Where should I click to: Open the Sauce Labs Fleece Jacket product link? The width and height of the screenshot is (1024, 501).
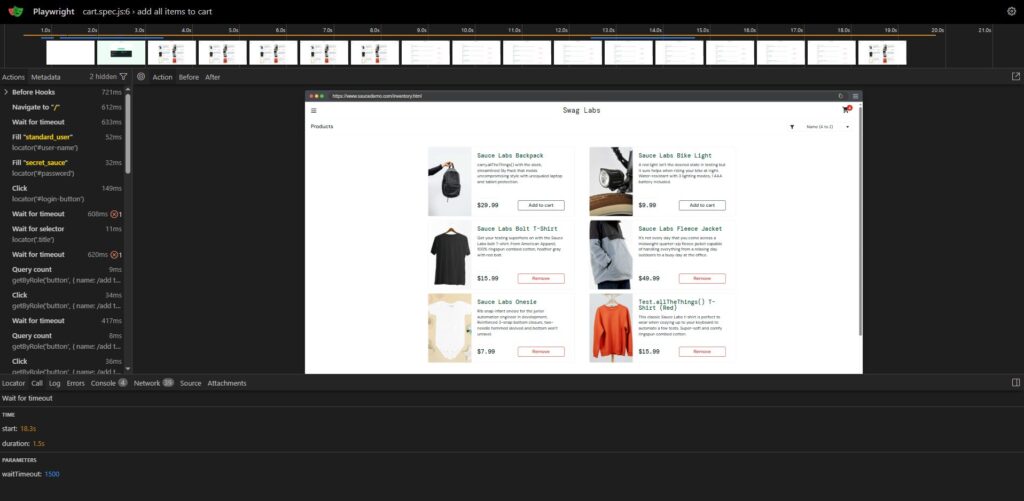(680, 229)
